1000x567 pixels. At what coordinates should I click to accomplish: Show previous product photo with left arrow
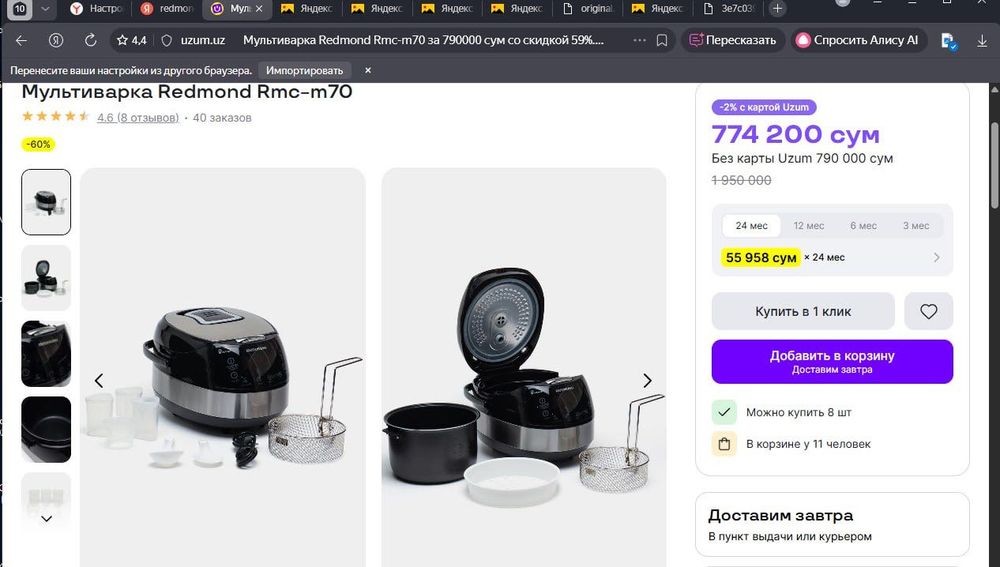[99, 381]
